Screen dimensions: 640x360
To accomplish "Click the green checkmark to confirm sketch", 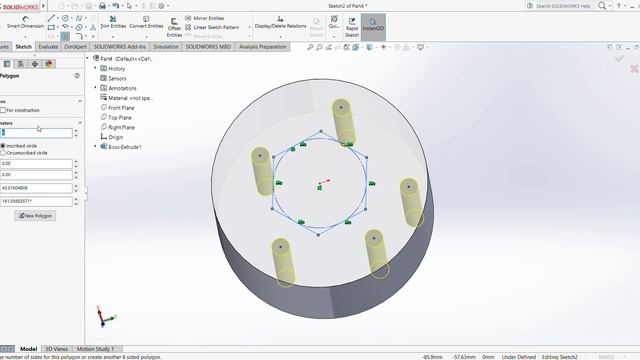I will (x=619, y=59).
